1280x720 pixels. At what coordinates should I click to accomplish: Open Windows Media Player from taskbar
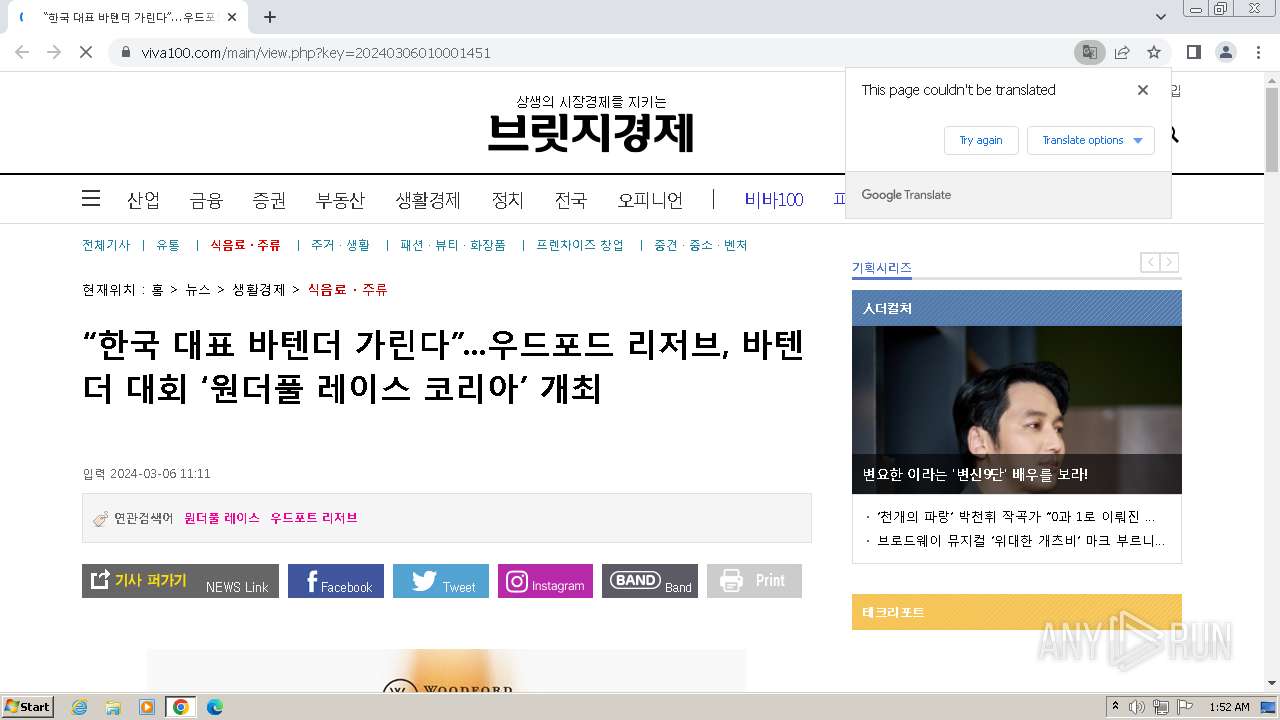(147, 707)
